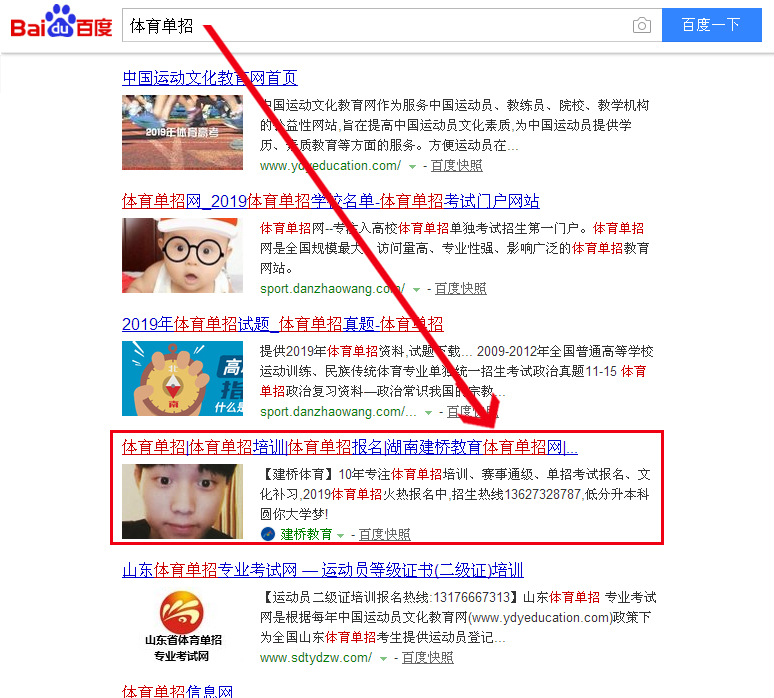This screenshot has height=698, width=774.
Task: Open 2019年体育单招试题 result title
Action: coord(282,324)
